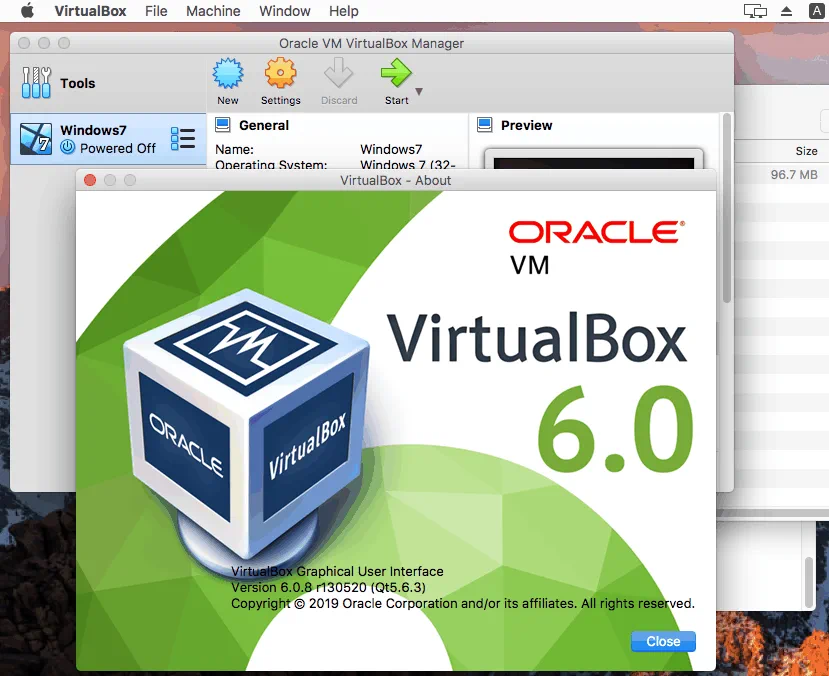Click the screen mirroring icon in menu bar

click(x=755, y=11)
